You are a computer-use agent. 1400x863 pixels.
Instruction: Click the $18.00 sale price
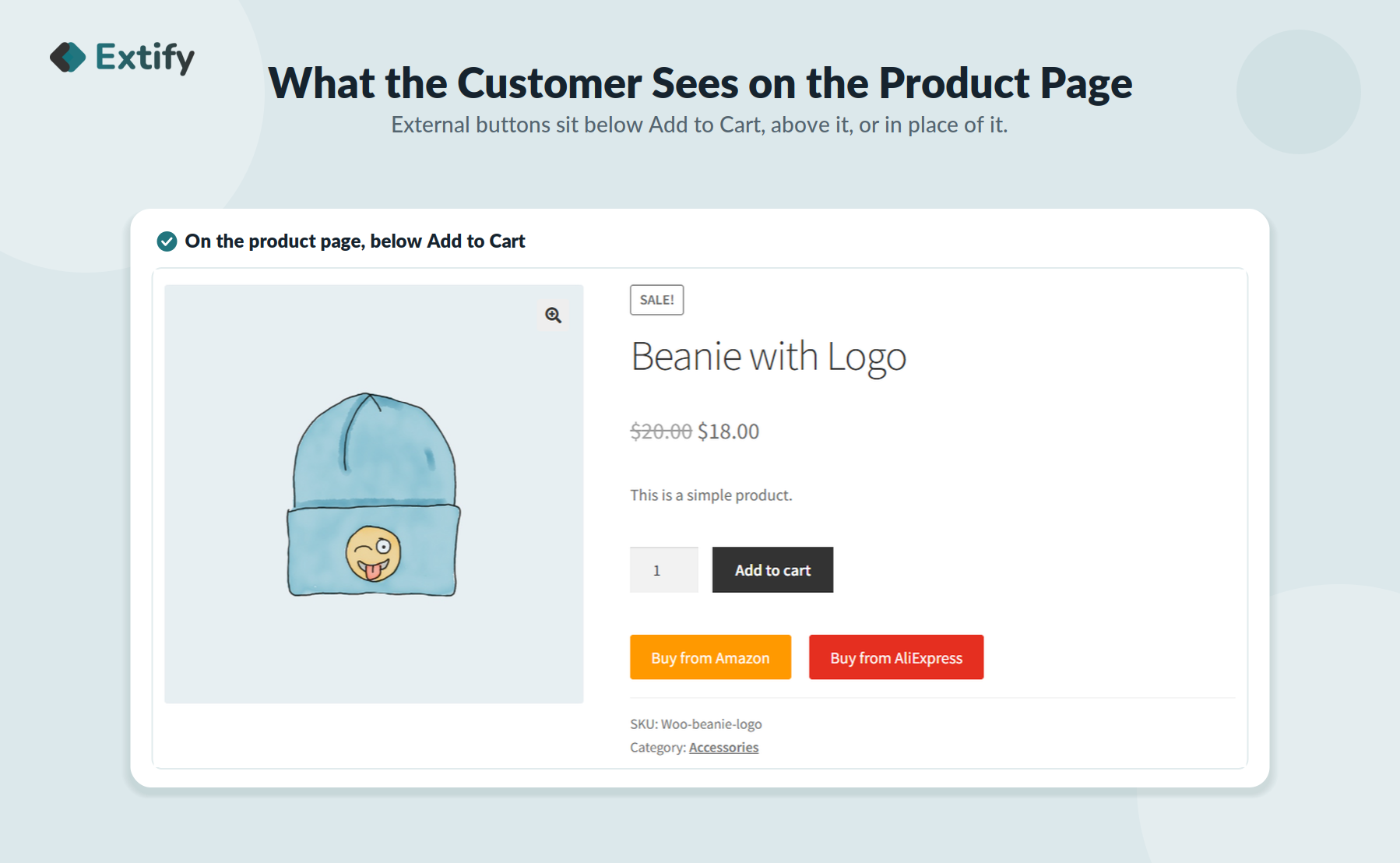tap(728, 431)
